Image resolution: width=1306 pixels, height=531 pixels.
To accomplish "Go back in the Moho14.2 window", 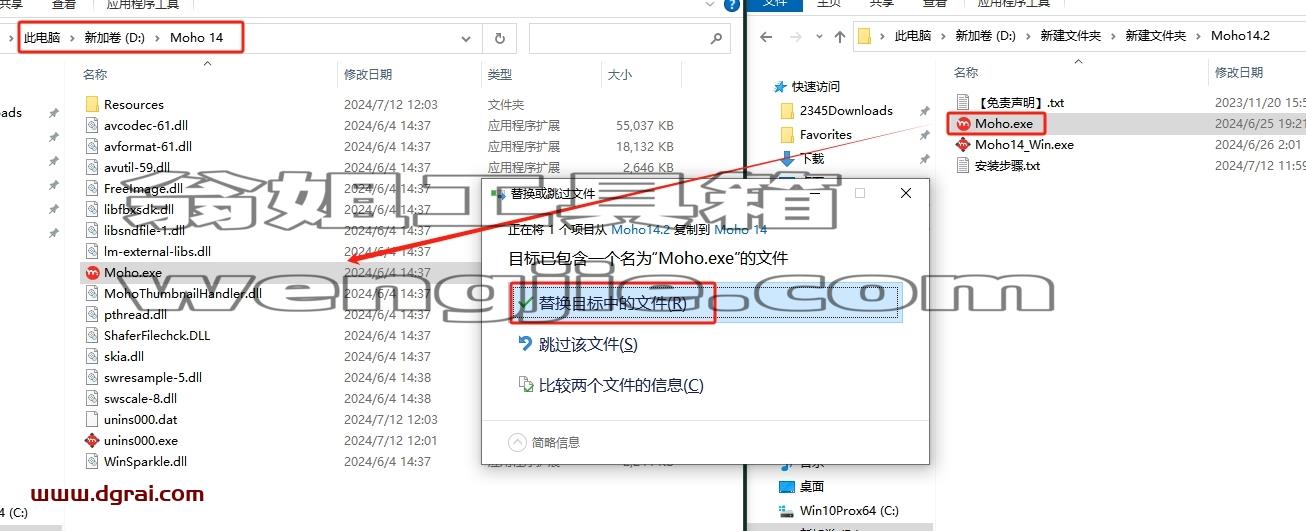I will (767, 36).
